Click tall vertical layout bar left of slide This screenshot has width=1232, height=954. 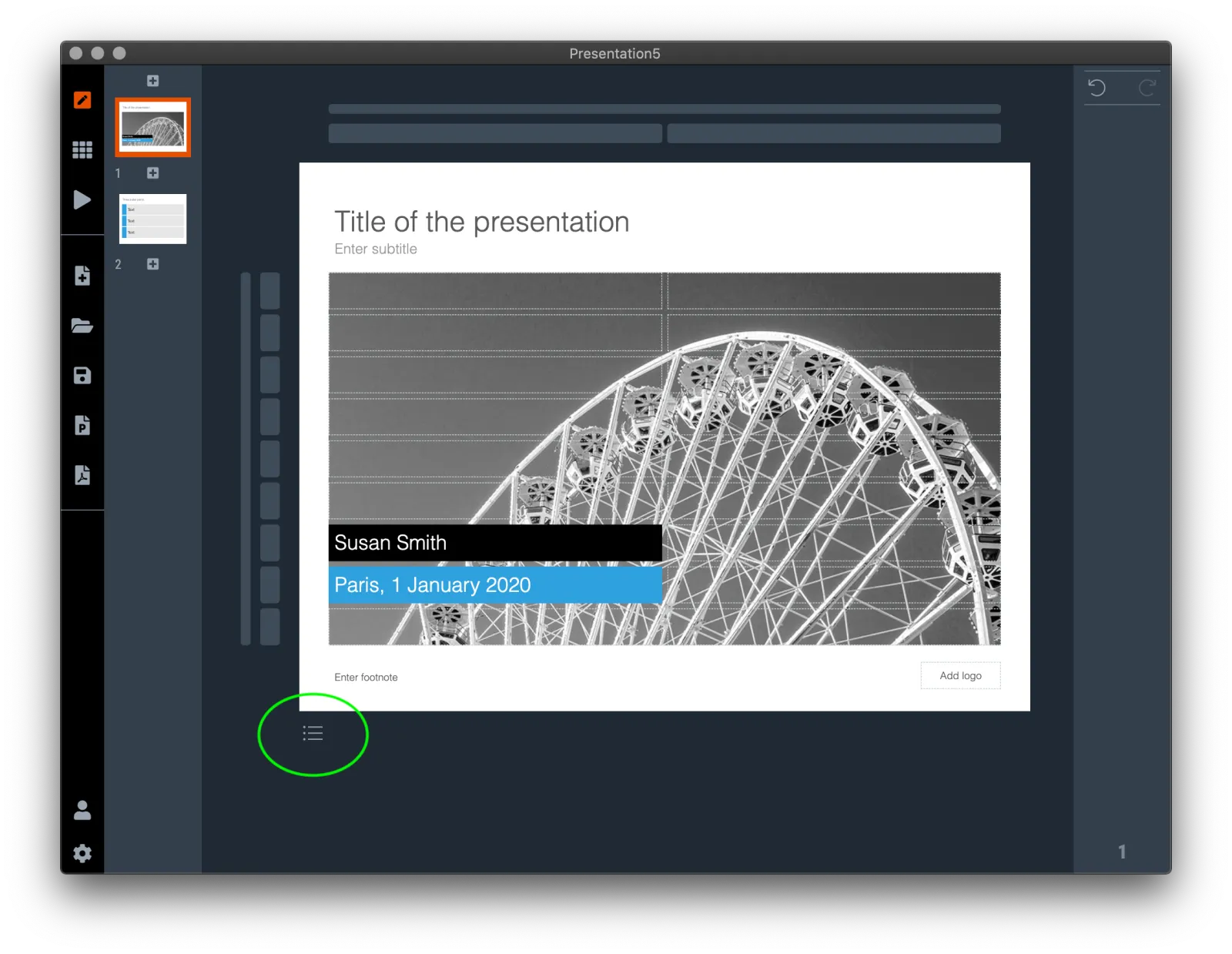click(246, 458)
